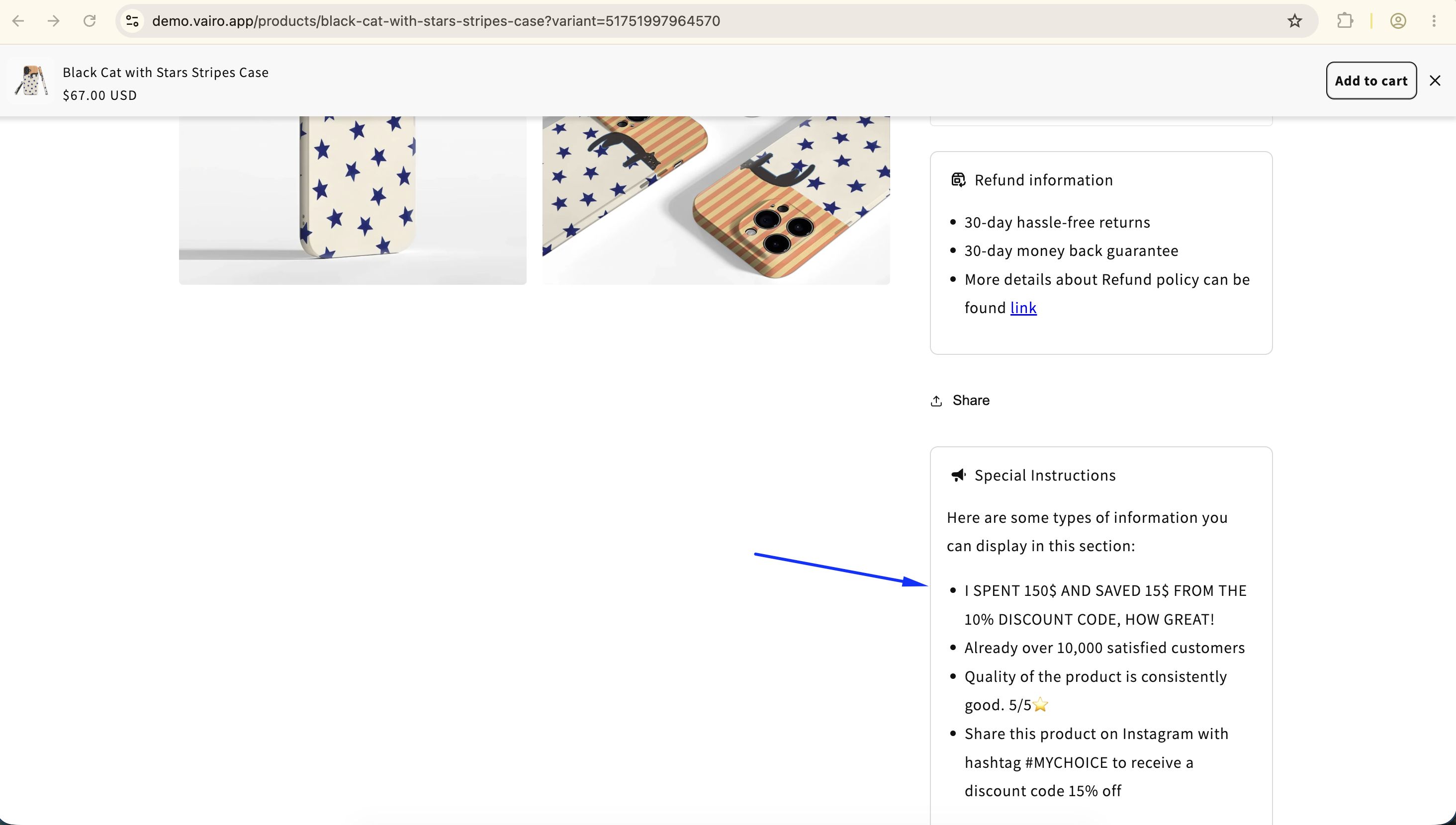1456x825 pixels.
Task: Click the Share button text
Action: click(971, 400)
